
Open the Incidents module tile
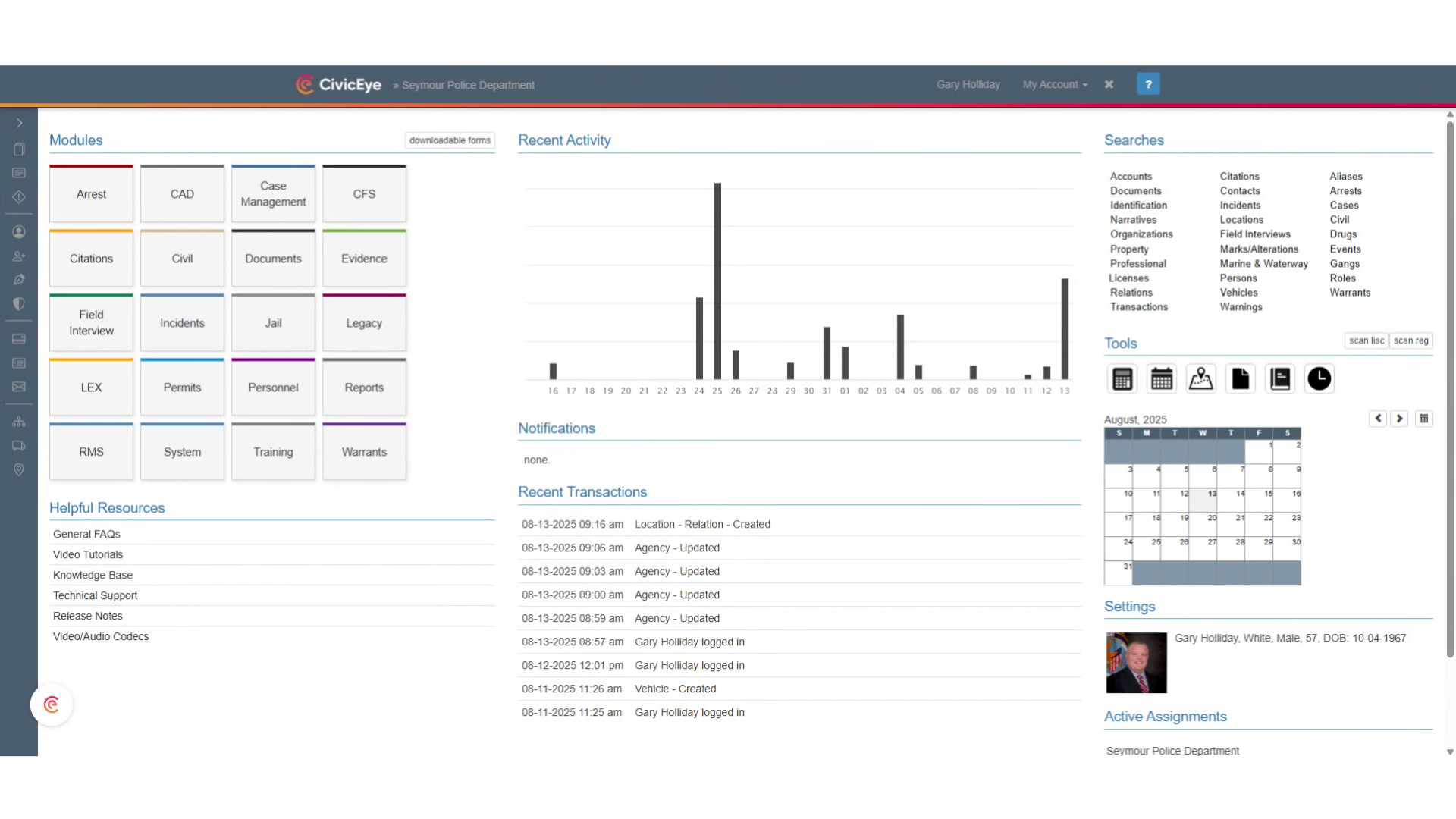pos(182,323)
